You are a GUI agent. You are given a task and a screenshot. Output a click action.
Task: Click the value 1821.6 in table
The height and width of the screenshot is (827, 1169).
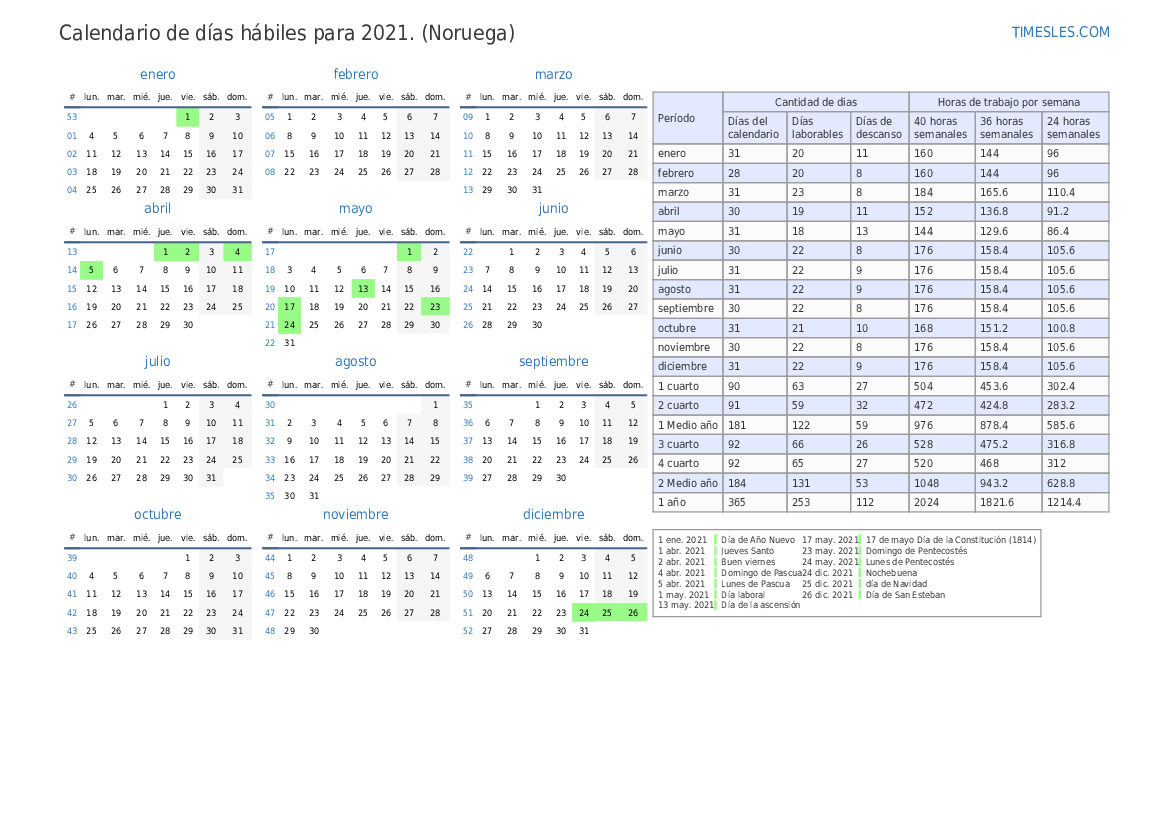coord(997,503)
